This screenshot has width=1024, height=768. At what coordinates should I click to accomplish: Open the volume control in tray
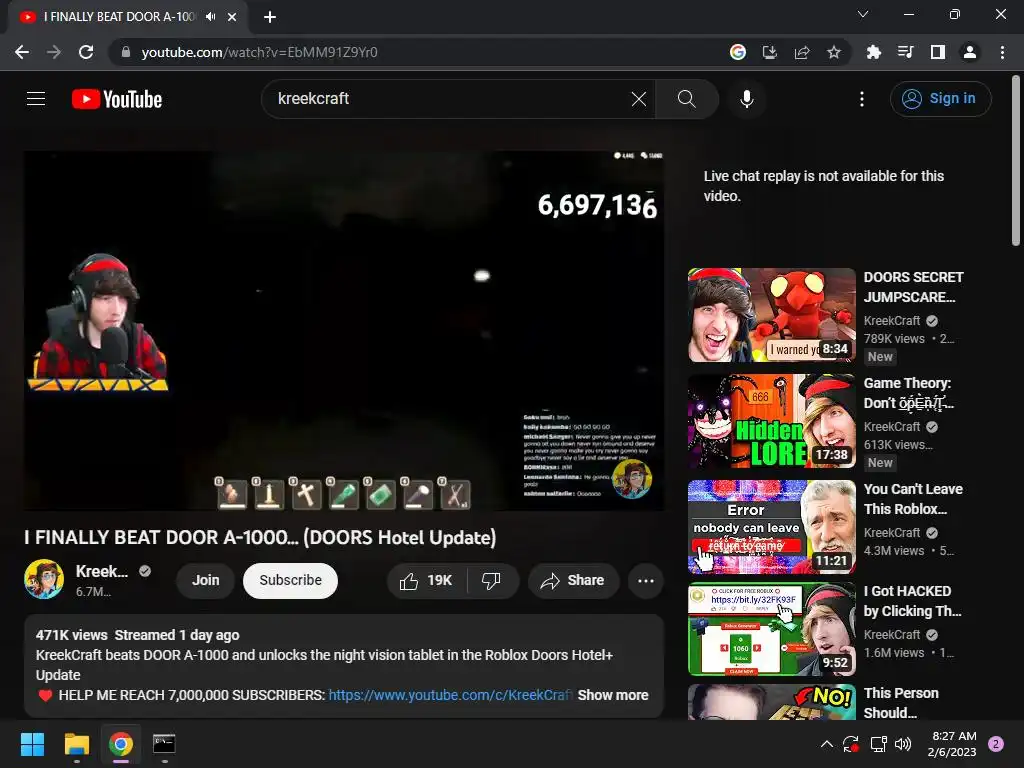[x=903, y=744]
